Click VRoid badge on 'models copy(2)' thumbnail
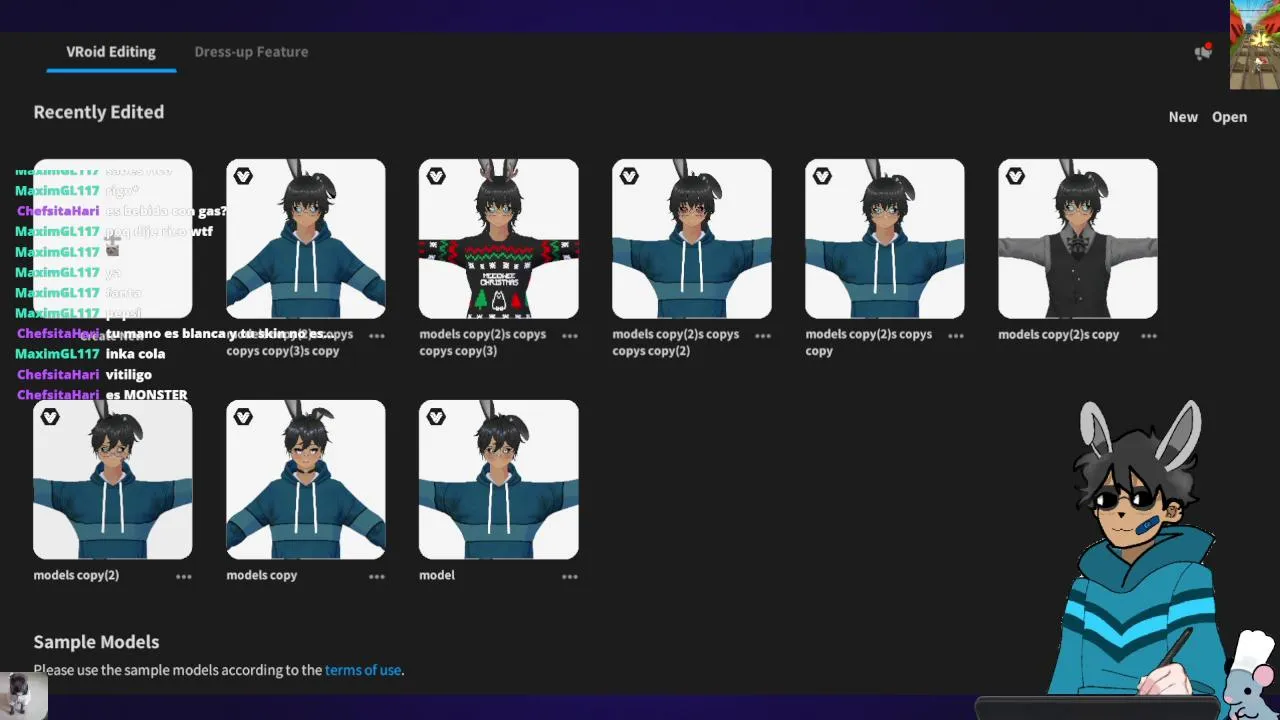This screenshot has width=1280, height=720. coord(50,417)
